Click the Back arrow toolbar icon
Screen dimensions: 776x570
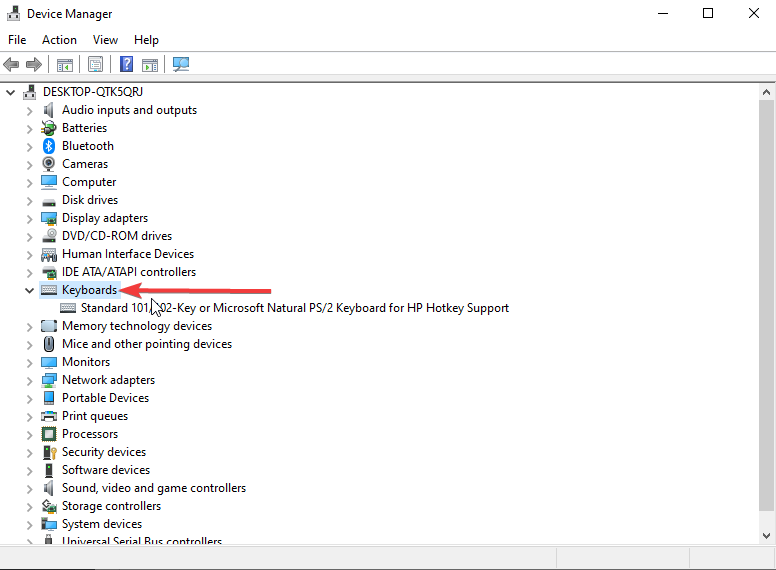[11, 64]
